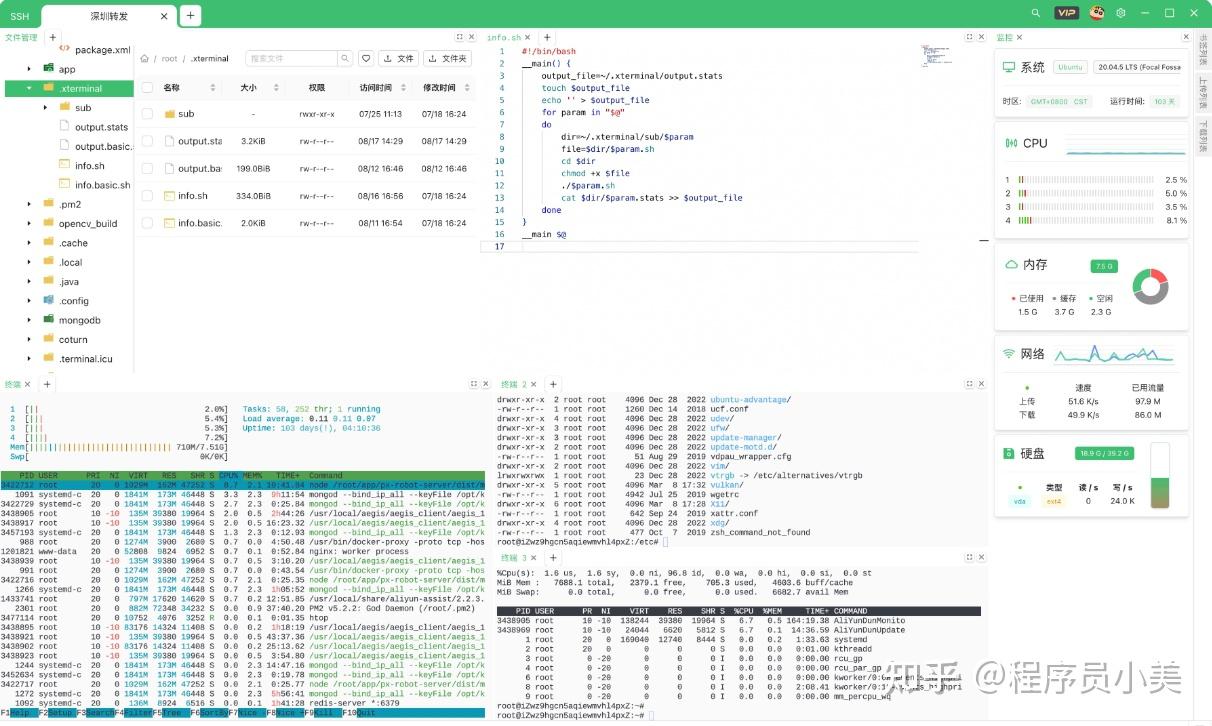Open the 书签列表 sidebar tab
Viewport: 1212px width, 726px height.
(x=1203, y=50)
